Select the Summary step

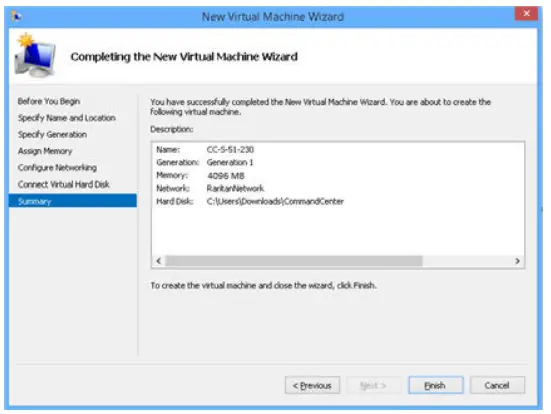[73, 201]
